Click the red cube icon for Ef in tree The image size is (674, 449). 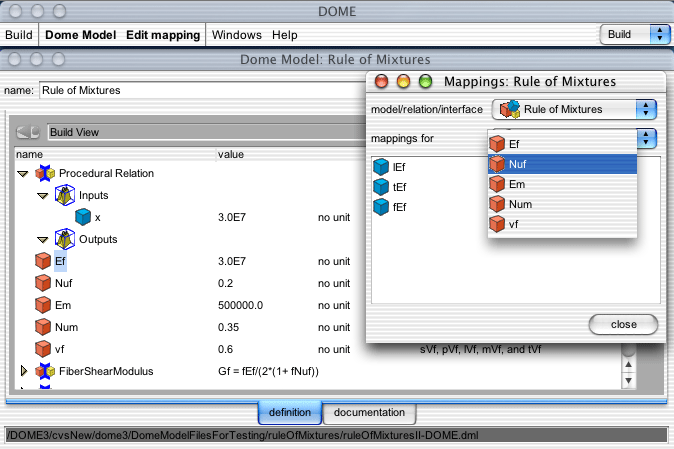click(43, 261)
